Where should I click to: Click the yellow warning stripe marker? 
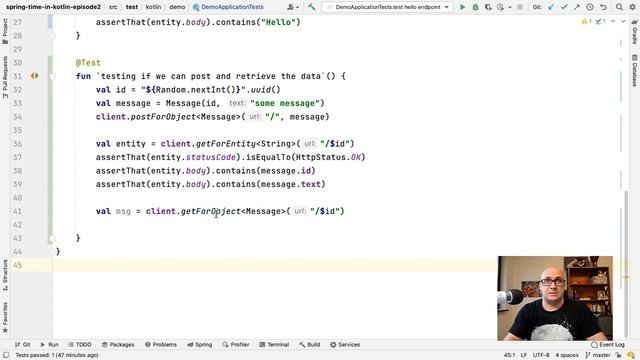point(626,277)
